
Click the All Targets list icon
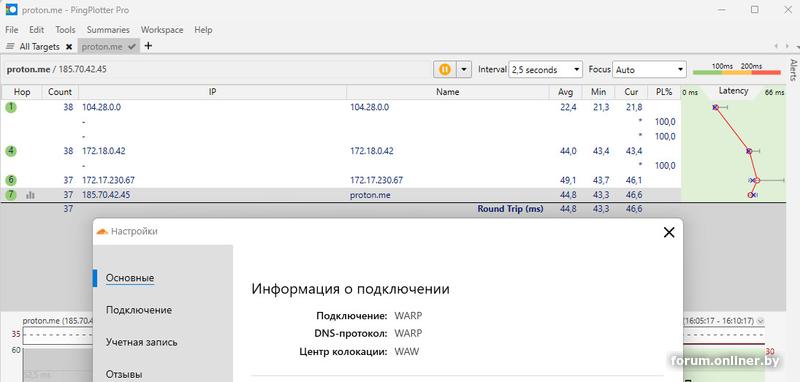(10, 46)
